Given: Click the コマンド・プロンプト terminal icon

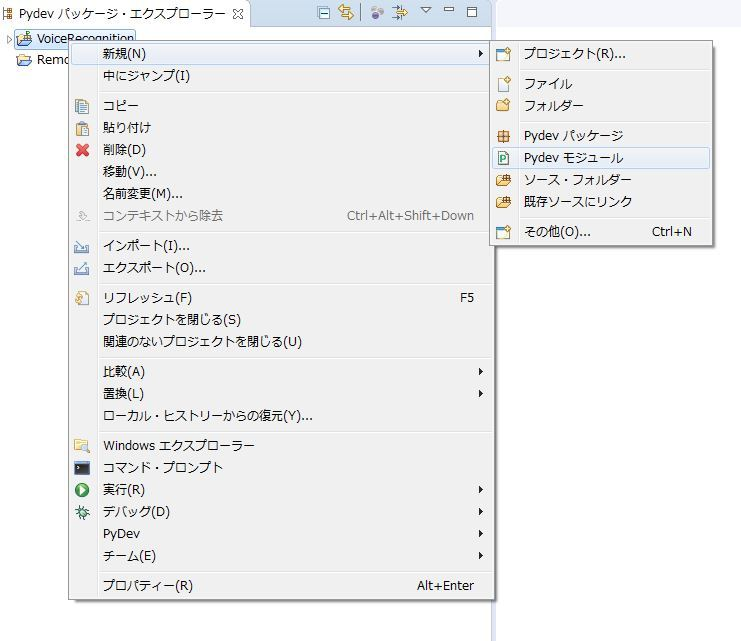Looking at the screenshot, I should click(x=82, y=468).
